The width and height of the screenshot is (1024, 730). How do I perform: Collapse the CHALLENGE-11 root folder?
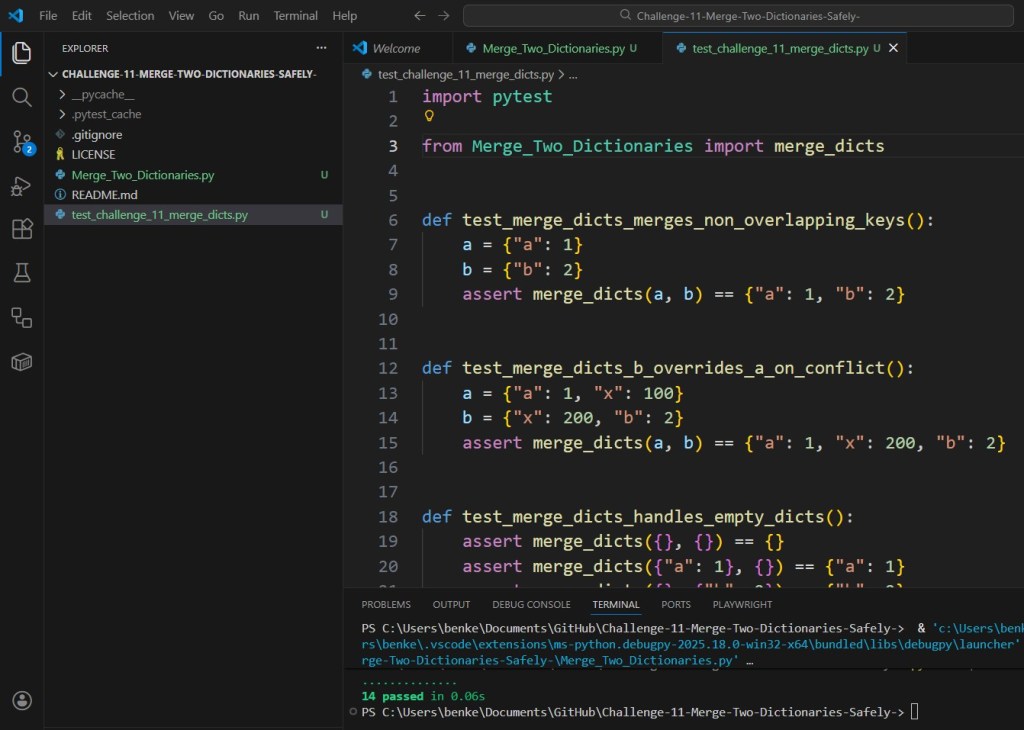point(54,75)
